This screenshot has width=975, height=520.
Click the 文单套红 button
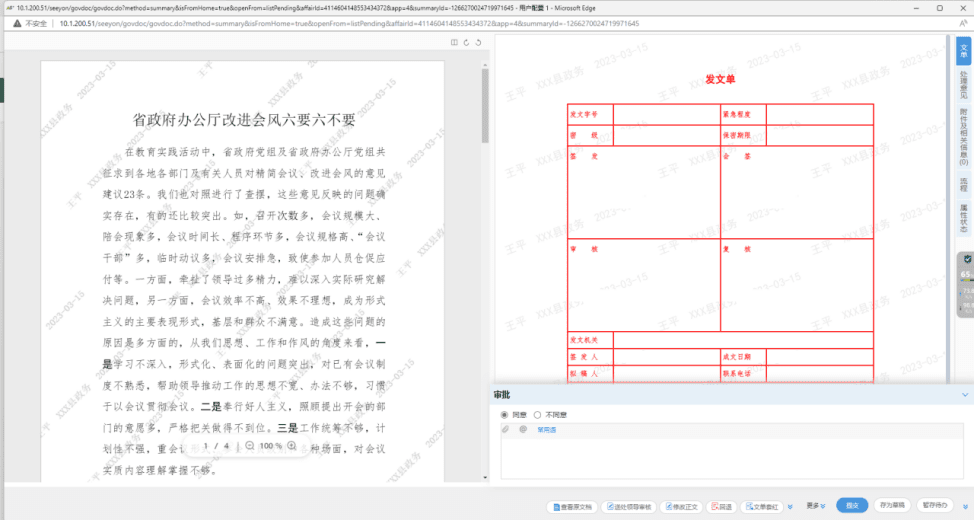[x=762, y=507]
